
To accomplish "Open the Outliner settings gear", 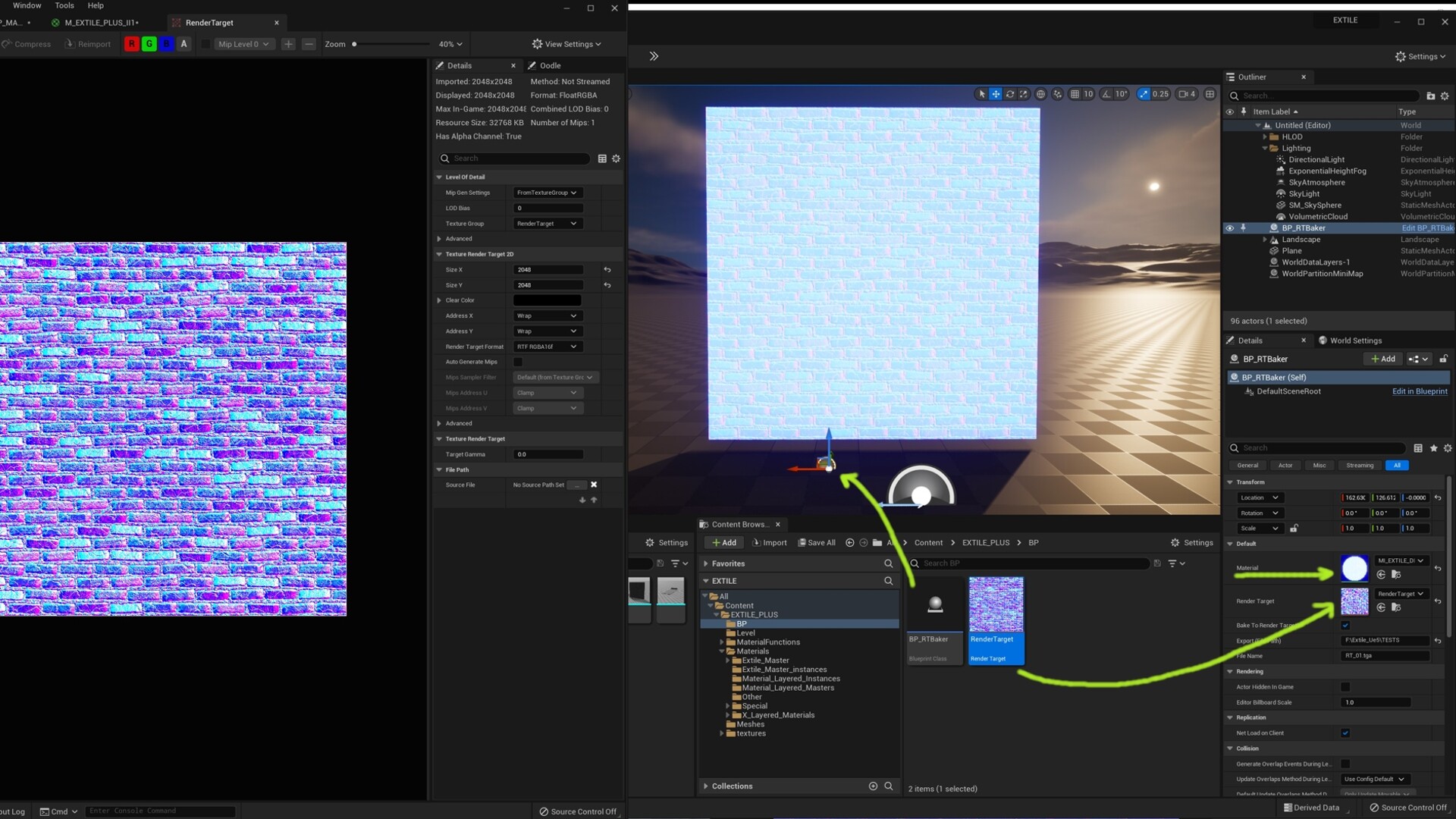I will (1445, 96).
